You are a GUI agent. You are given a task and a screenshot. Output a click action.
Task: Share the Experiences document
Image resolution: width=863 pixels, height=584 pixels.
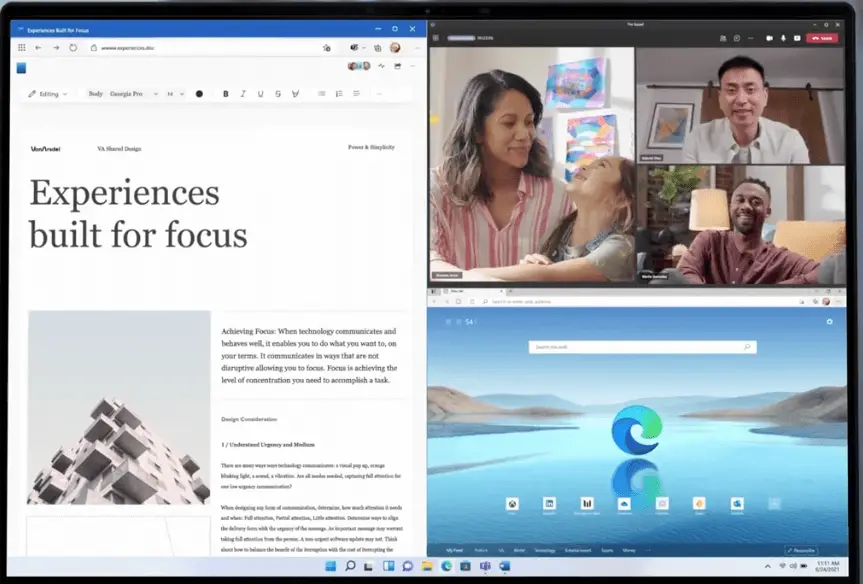pyautogui.click(x=397, y=66)
